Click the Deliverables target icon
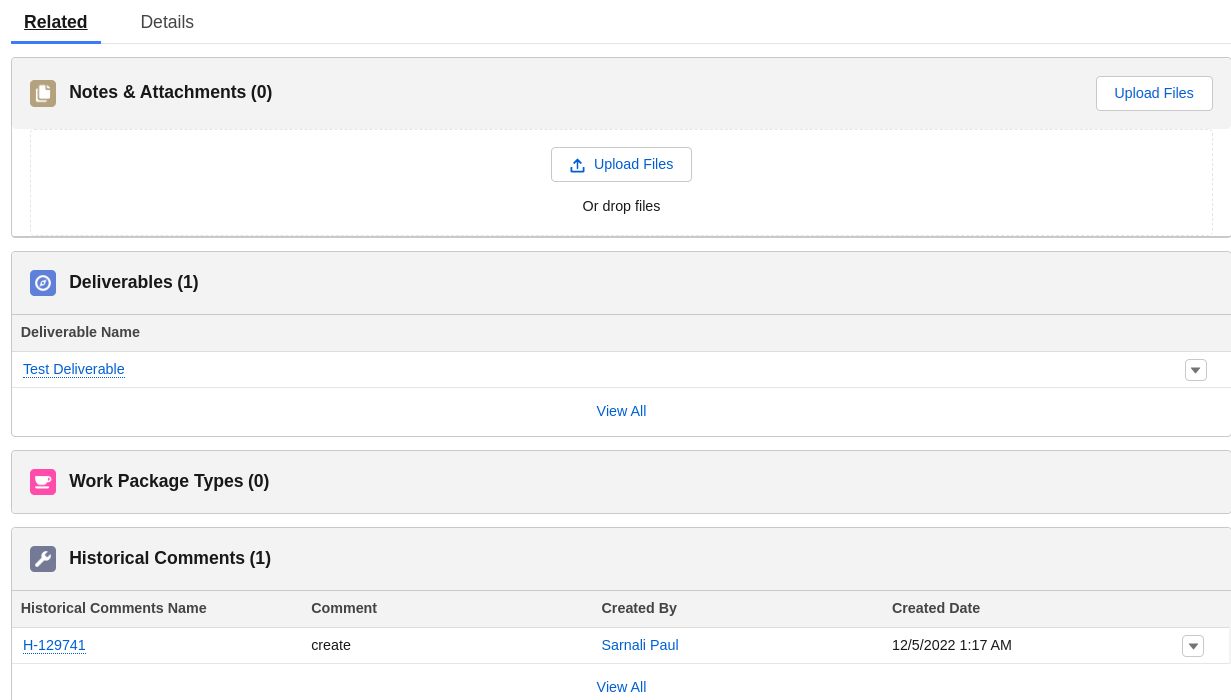1231x700 pixels. tap(43, 282)
